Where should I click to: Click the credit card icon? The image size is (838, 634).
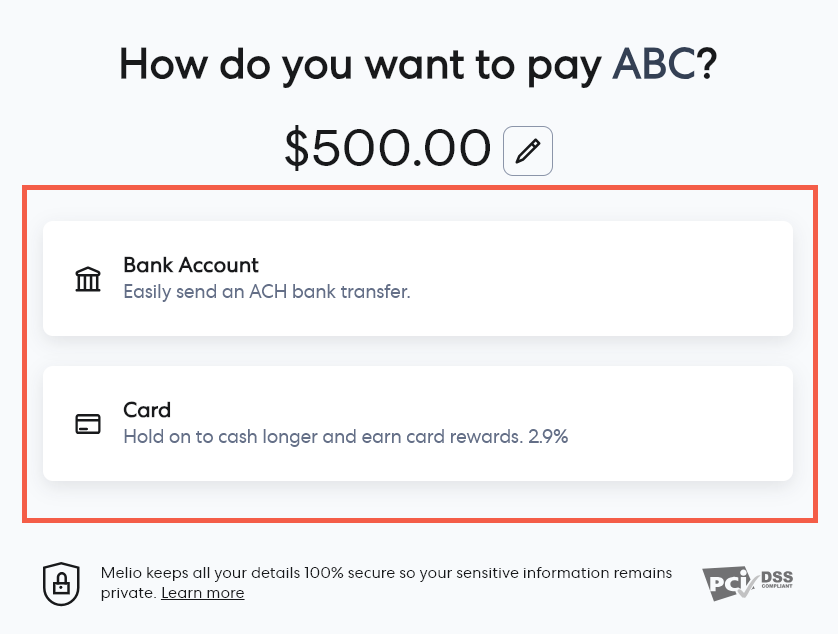pos(88,424)
